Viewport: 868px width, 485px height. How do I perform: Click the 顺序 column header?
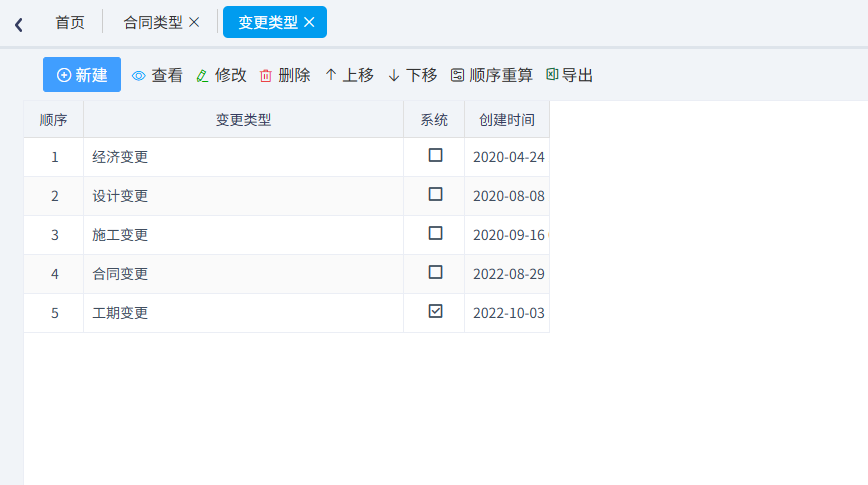(x=54, y=120)
